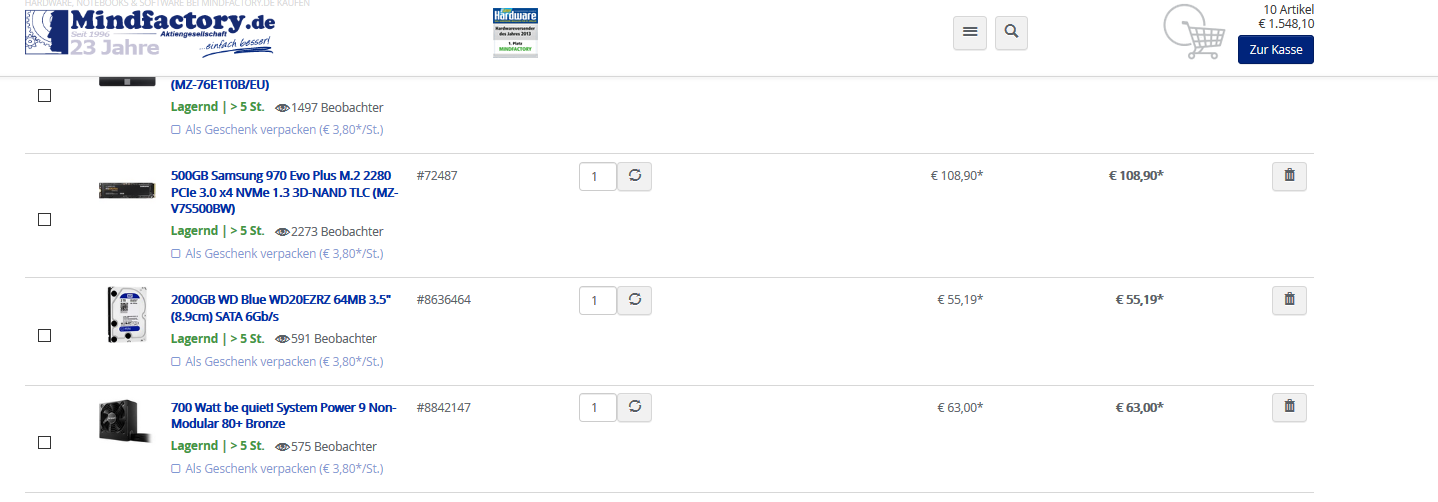Delete the Samsung 970 Evo Plus item
The width and height of the screenshot is (1438, 502).
(1289, 176)
